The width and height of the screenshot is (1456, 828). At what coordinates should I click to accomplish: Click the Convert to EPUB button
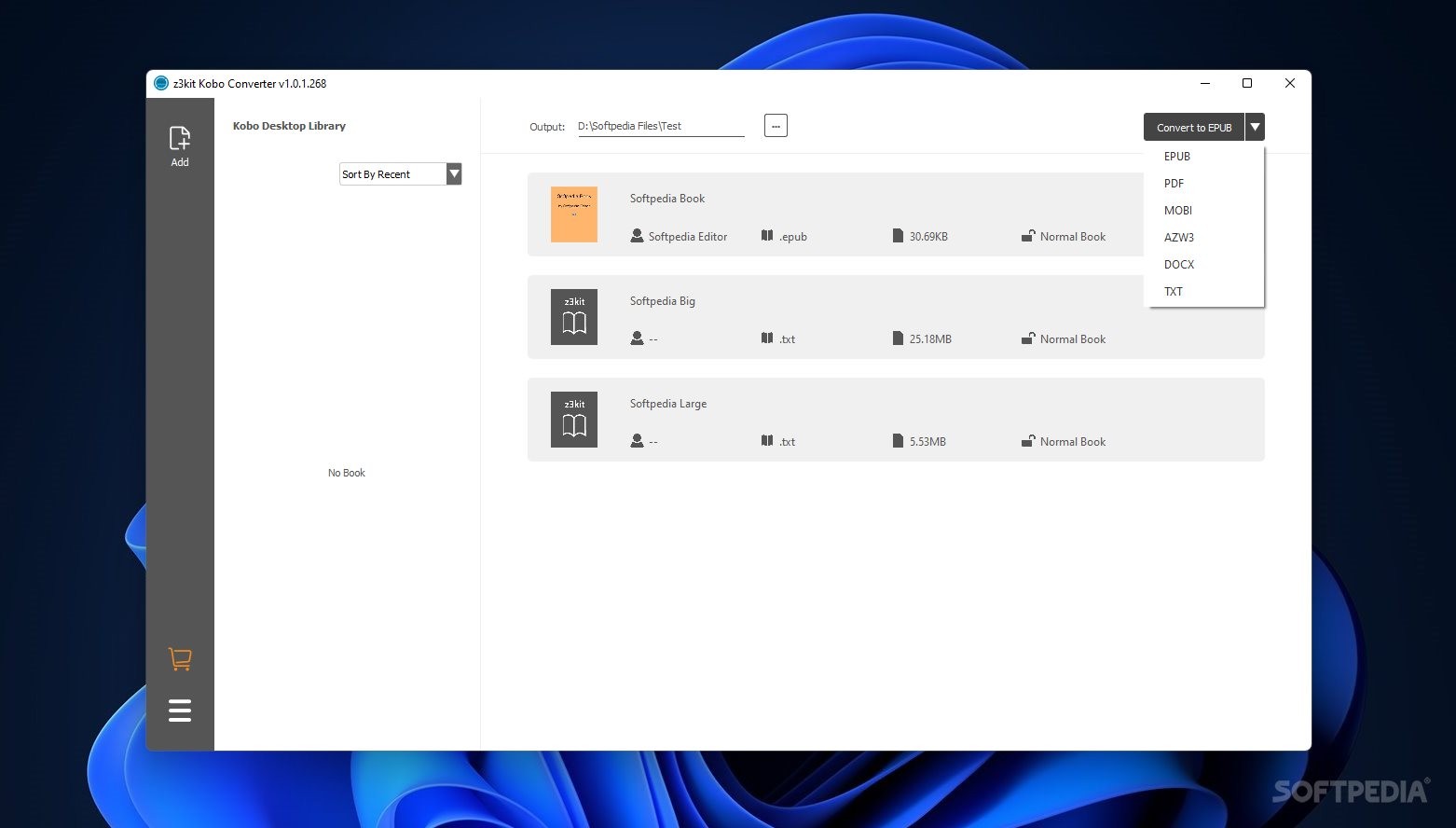click(1194, 127)
